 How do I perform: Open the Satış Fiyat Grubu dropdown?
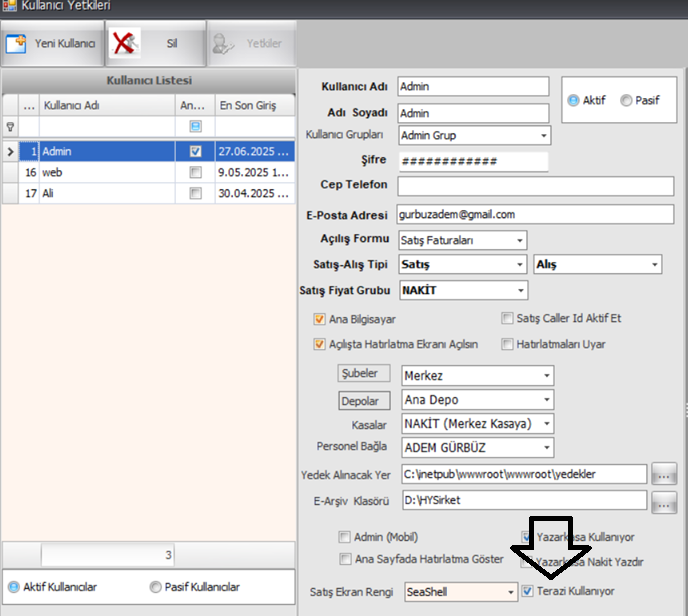tap(520, 291)
